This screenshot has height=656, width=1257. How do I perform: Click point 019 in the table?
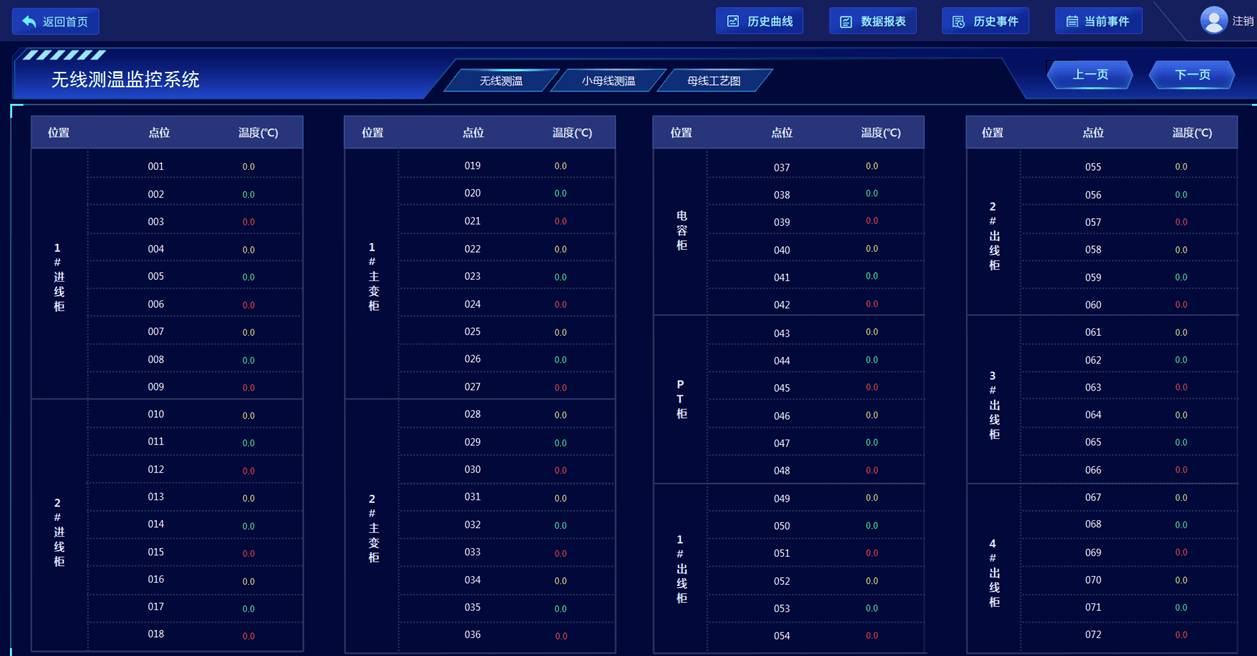(473, 166)
